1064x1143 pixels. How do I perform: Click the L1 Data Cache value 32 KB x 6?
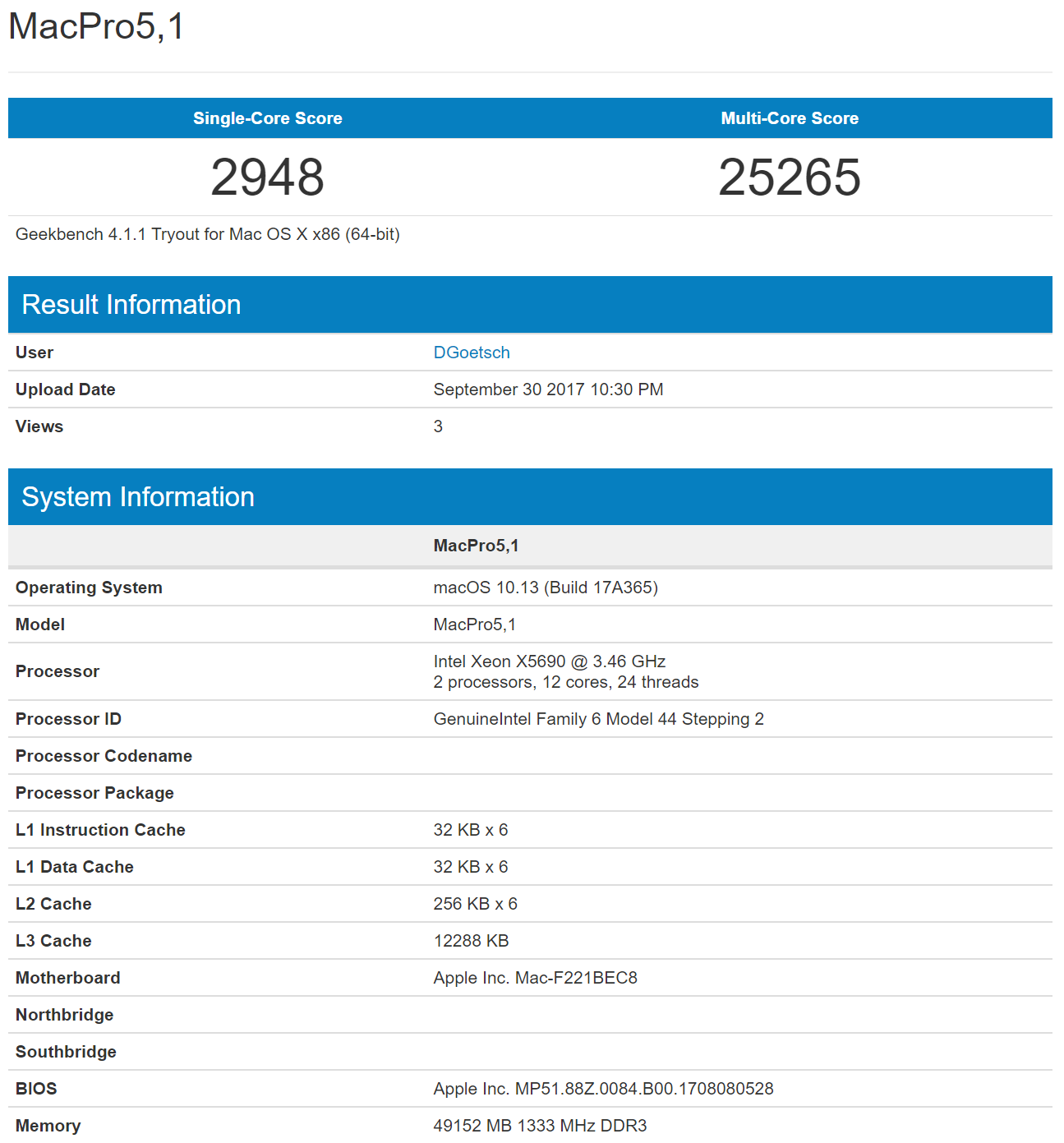471,867
